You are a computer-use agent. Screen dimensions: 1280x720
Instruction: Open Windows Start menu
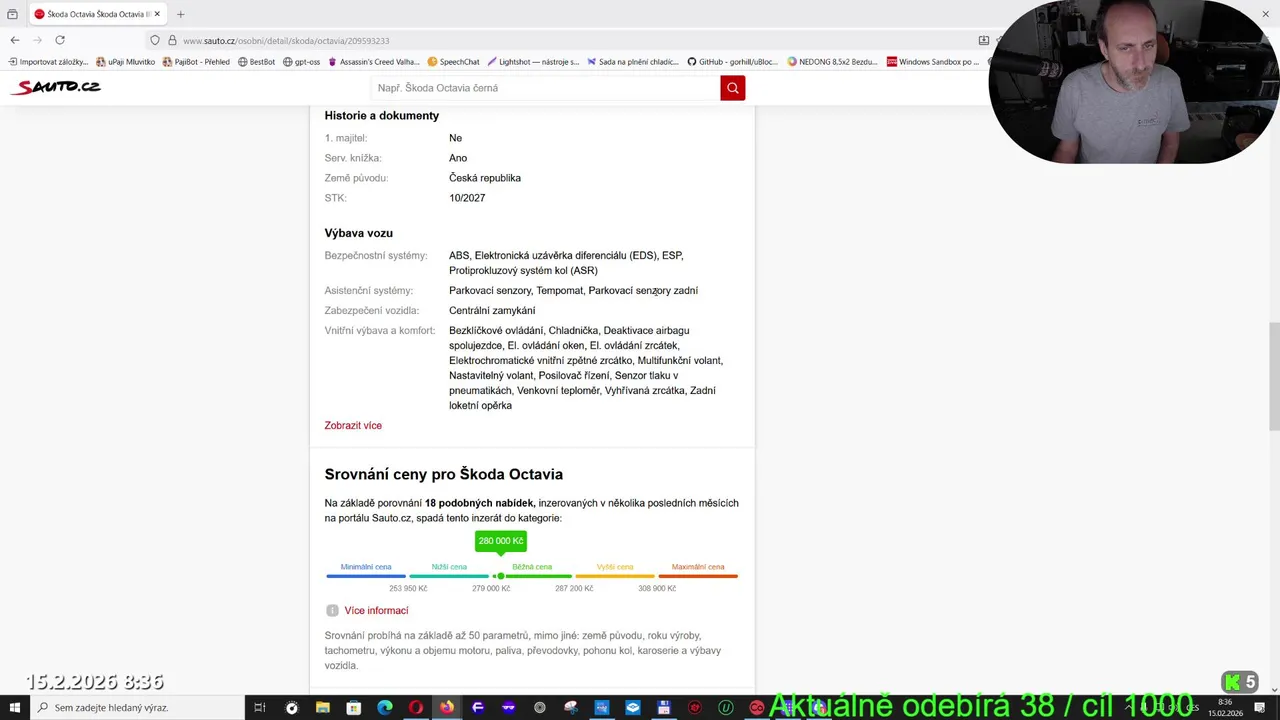click(14, 708)
